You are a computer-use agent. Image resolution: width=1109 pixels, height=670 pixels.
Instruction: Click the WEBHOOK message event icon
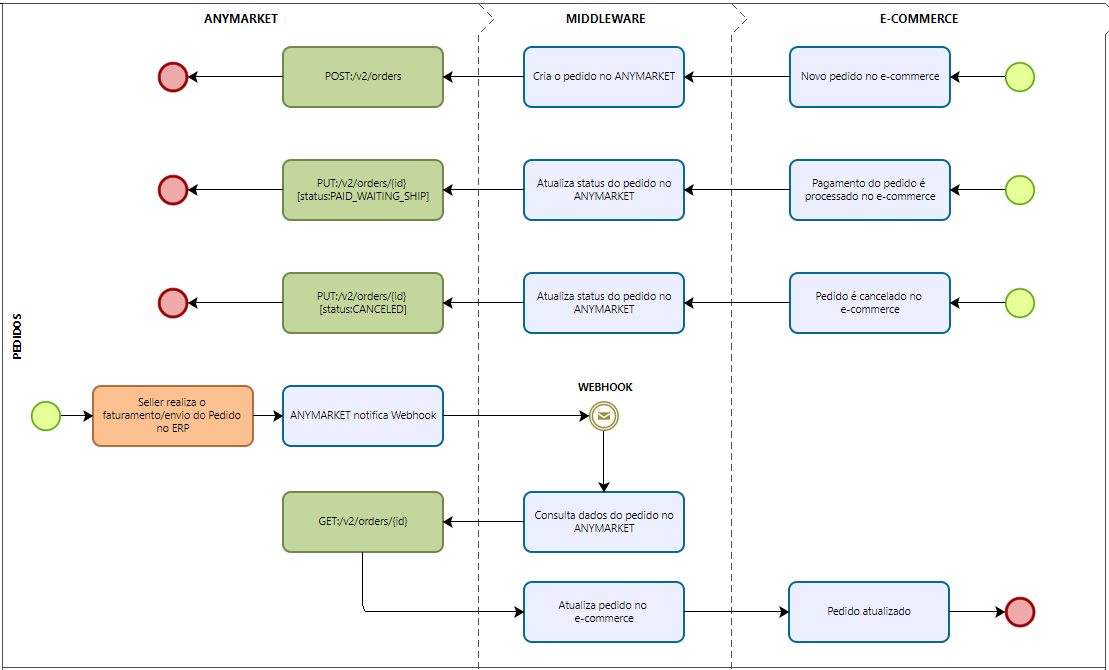pyautogui.click(x=603, y=416)
